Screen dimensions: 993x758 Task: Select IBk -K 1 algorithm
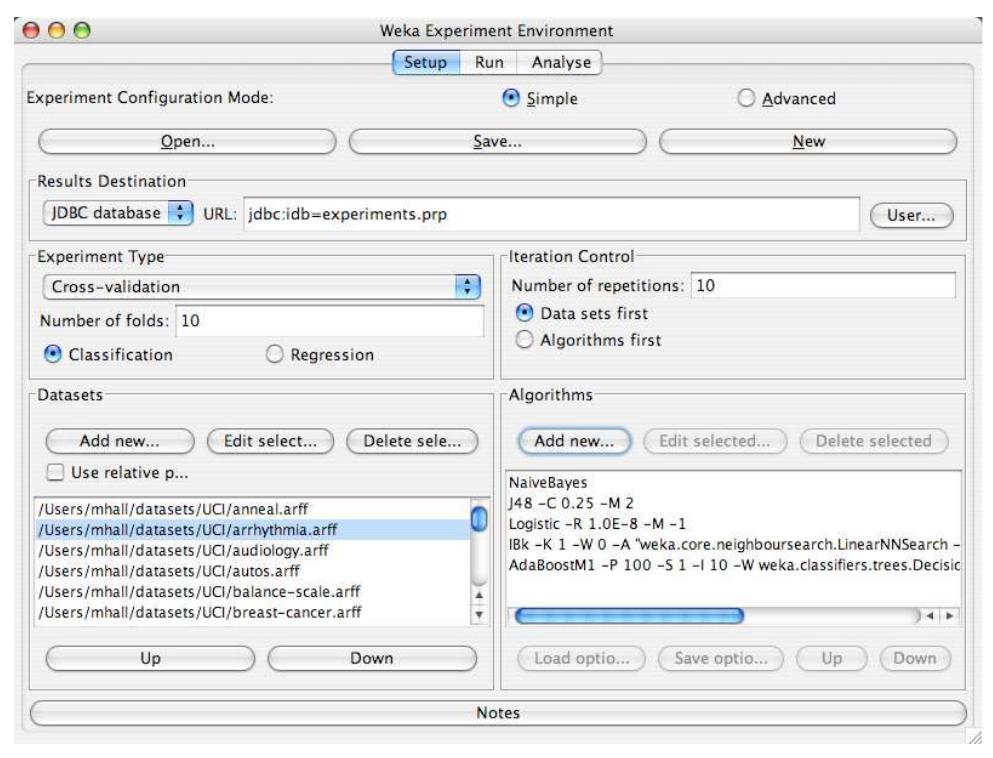[x=733, y=545]
